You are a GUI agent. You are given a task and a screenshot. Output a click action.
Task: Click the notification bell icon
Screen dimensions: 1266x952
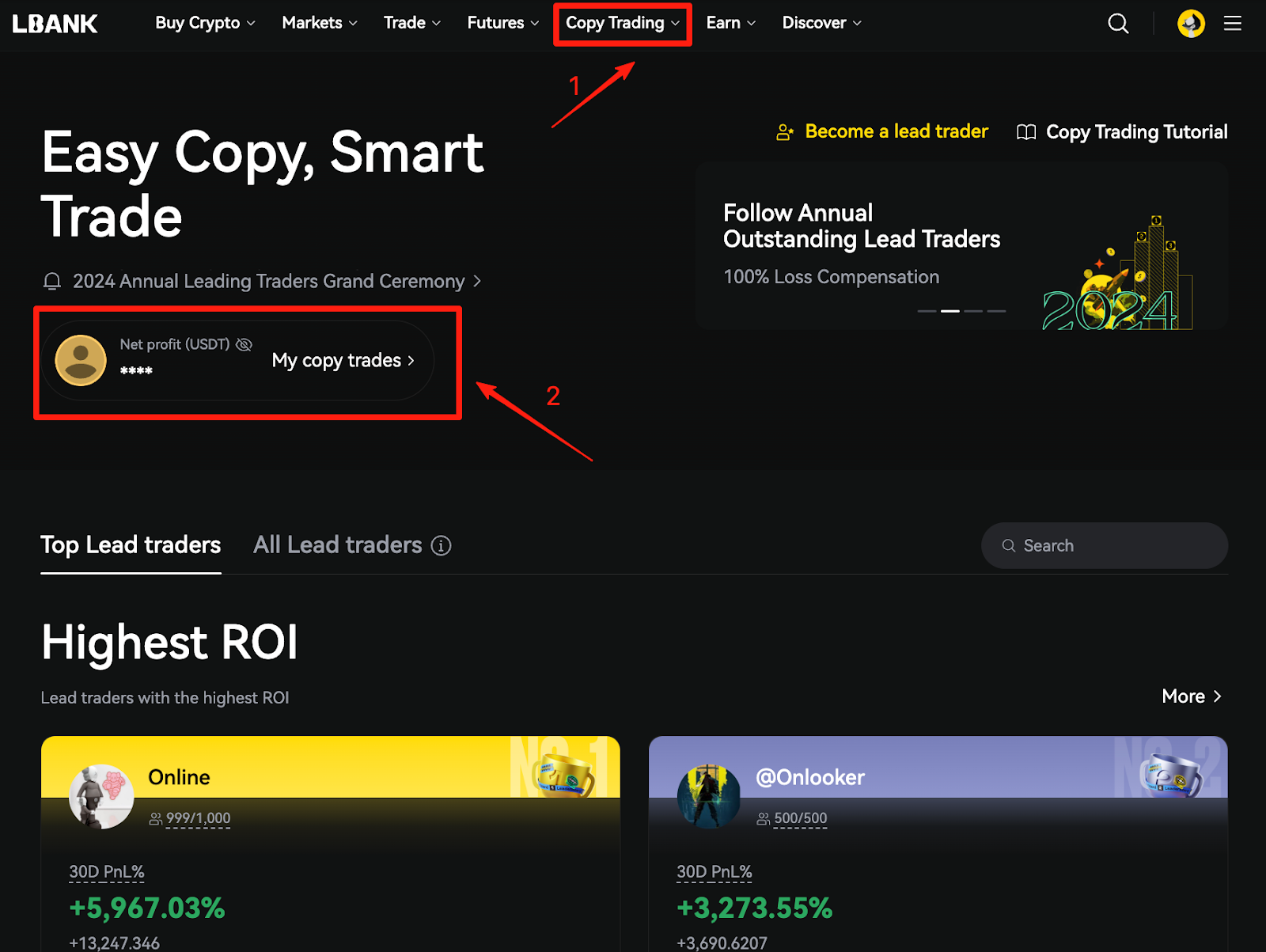[52, 282]
